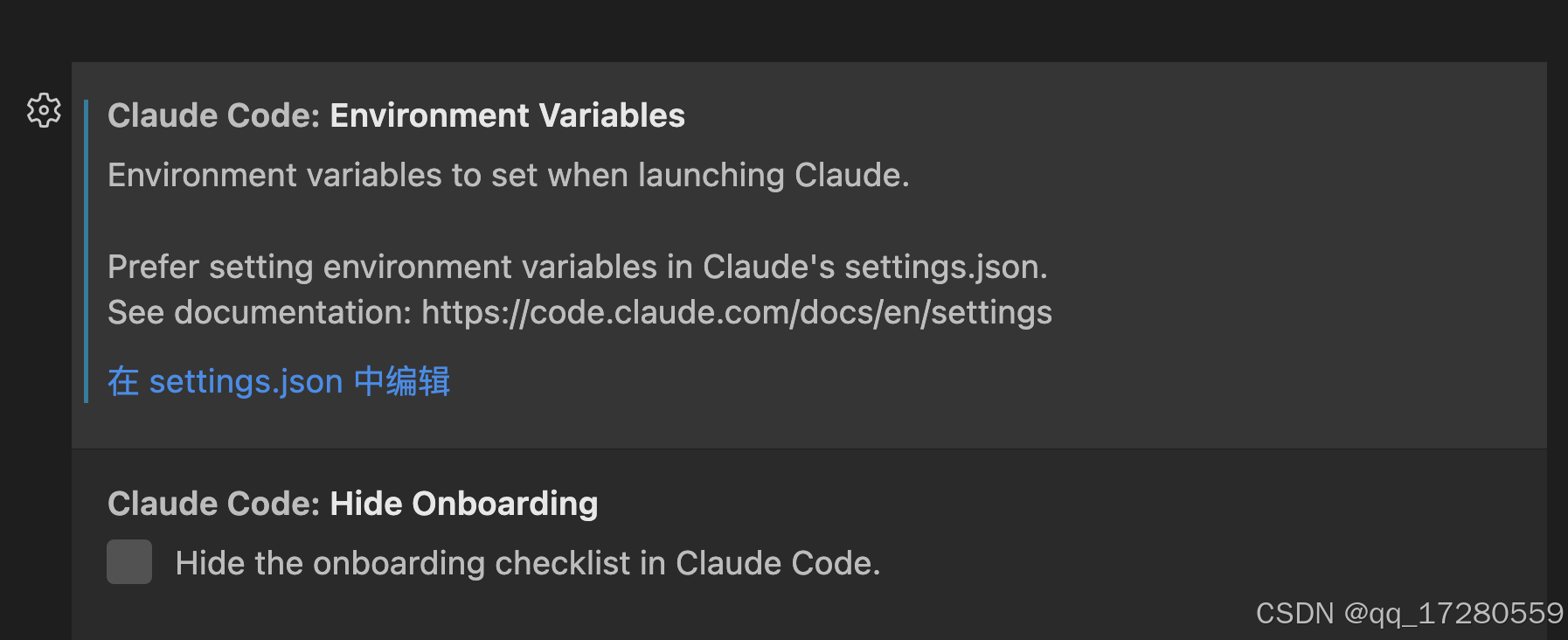
Task: Click the settings gear icon beside Environment Variables
Action: click(x=43, y=109)
